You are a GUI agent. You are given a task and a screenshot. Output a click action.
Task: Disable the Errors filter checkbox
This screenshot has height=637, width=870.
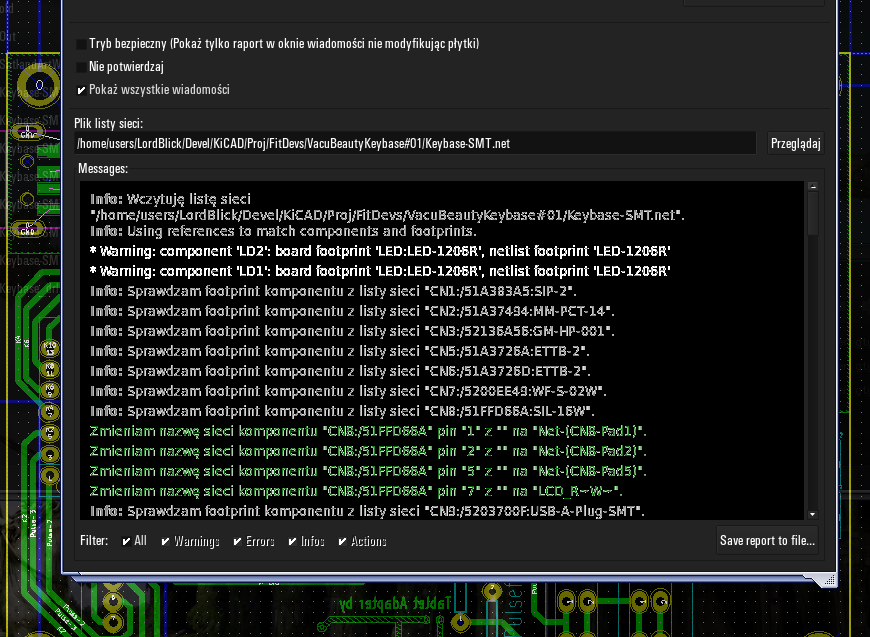pos(238,541)
